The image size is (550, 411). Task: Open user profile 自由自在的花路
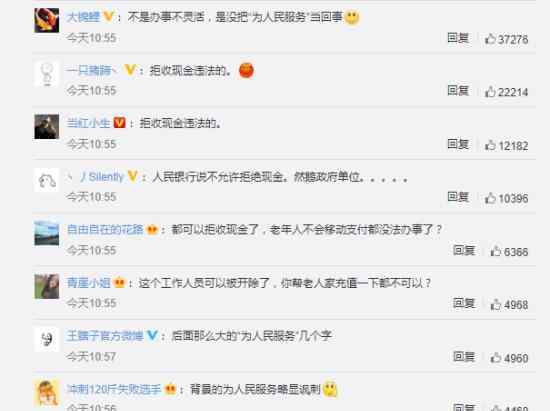click(105, 229)
